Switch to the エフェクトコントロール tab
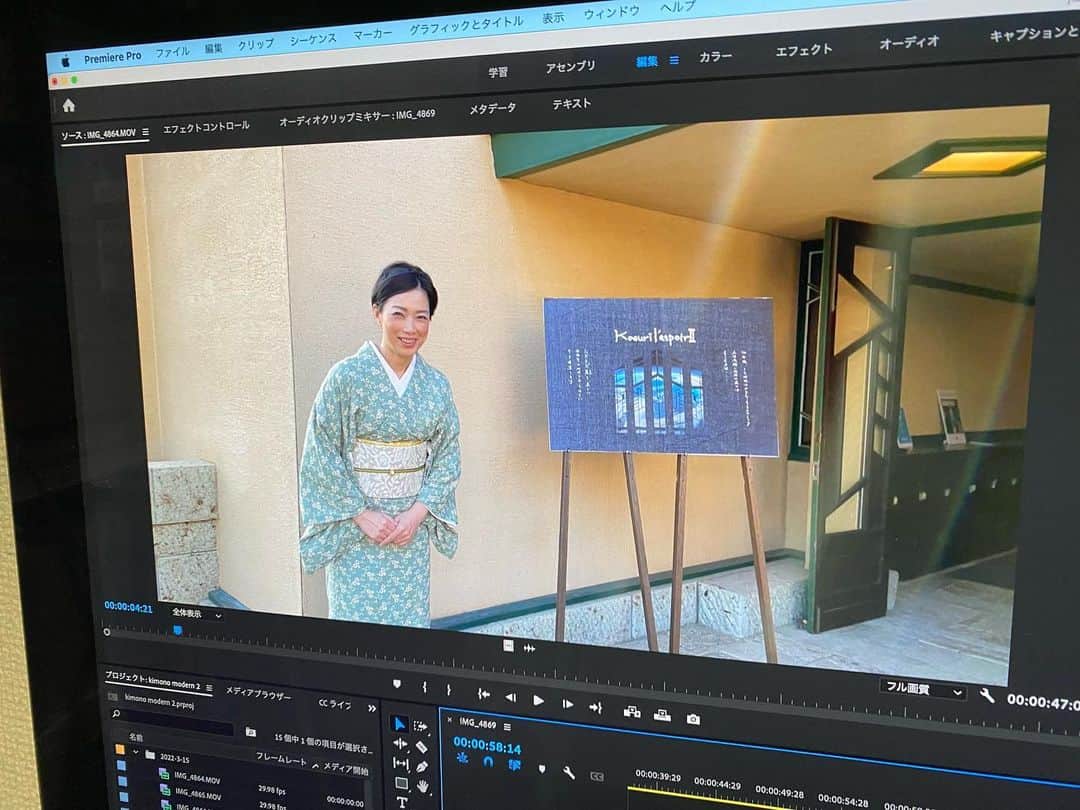 point(206,127)
